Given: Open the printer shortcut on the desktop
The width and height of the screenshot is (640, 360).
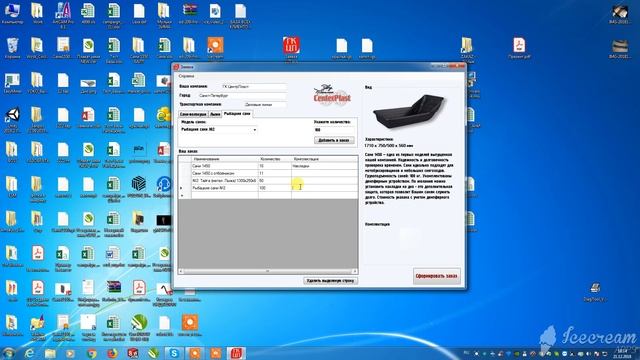Looking at the screenshot, I should pos(595,292).
